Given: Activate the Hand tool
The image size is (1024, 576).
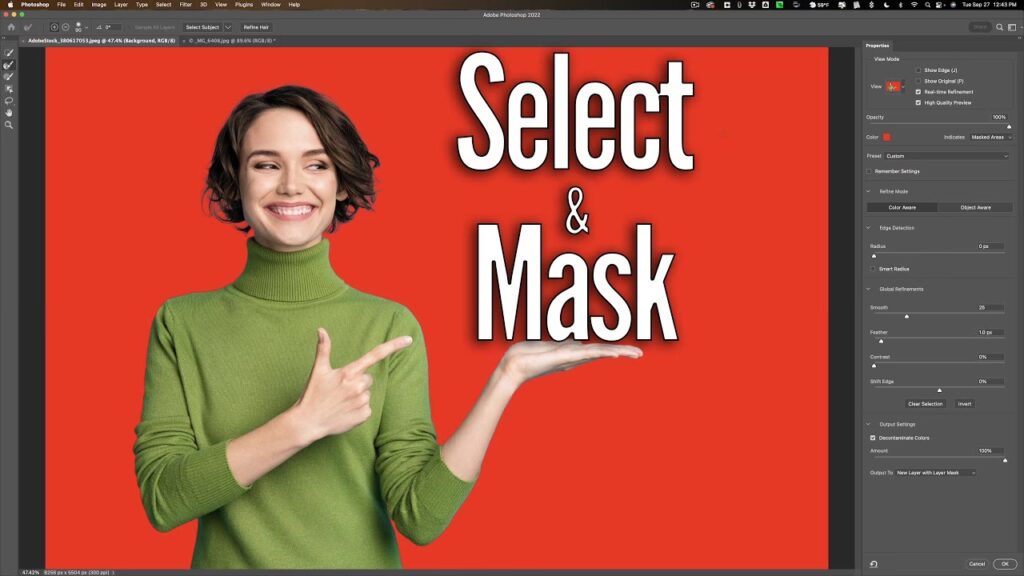Looking at the screenshot, I should coord(9,113).
